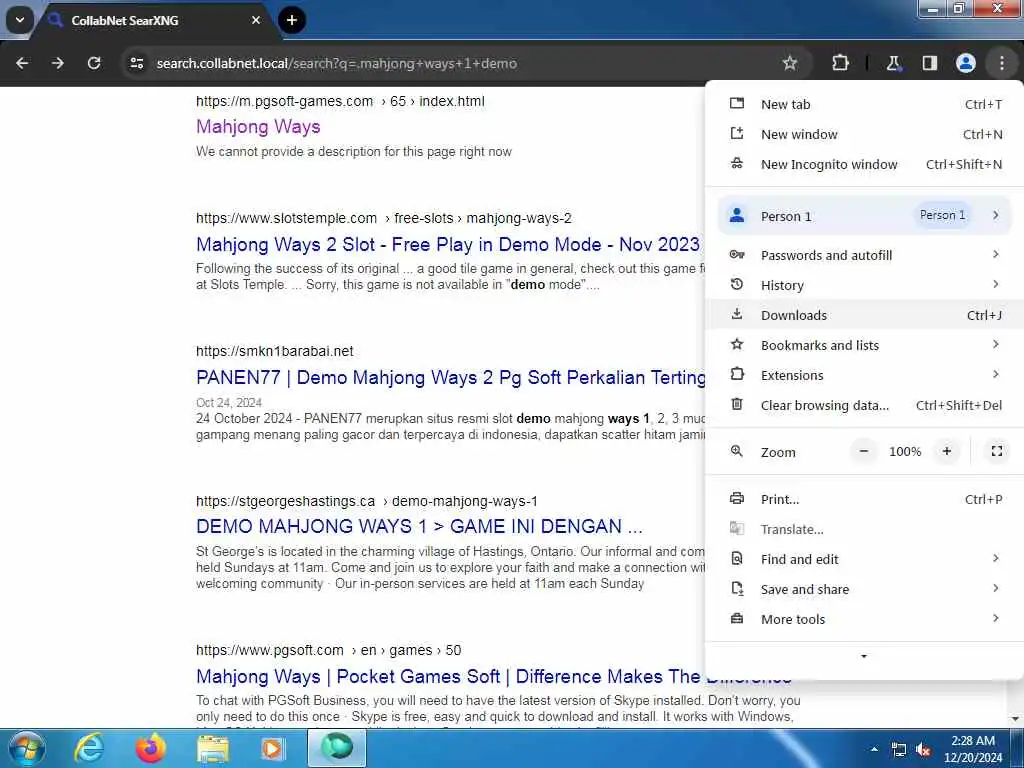Click the page scrollbar down arrow
The height and width of the screenshot is (768, 1024).
(1016, 720)
